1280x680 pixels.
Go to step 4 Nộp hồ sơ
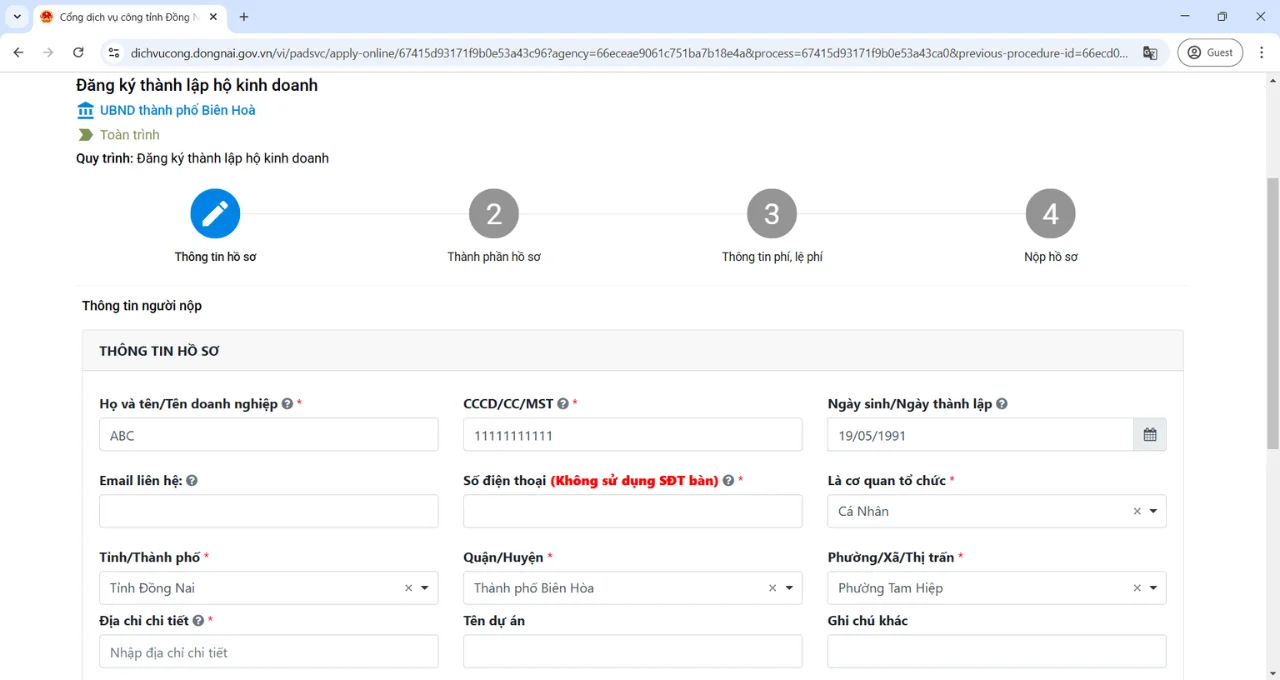click(x=1050, y=214)
